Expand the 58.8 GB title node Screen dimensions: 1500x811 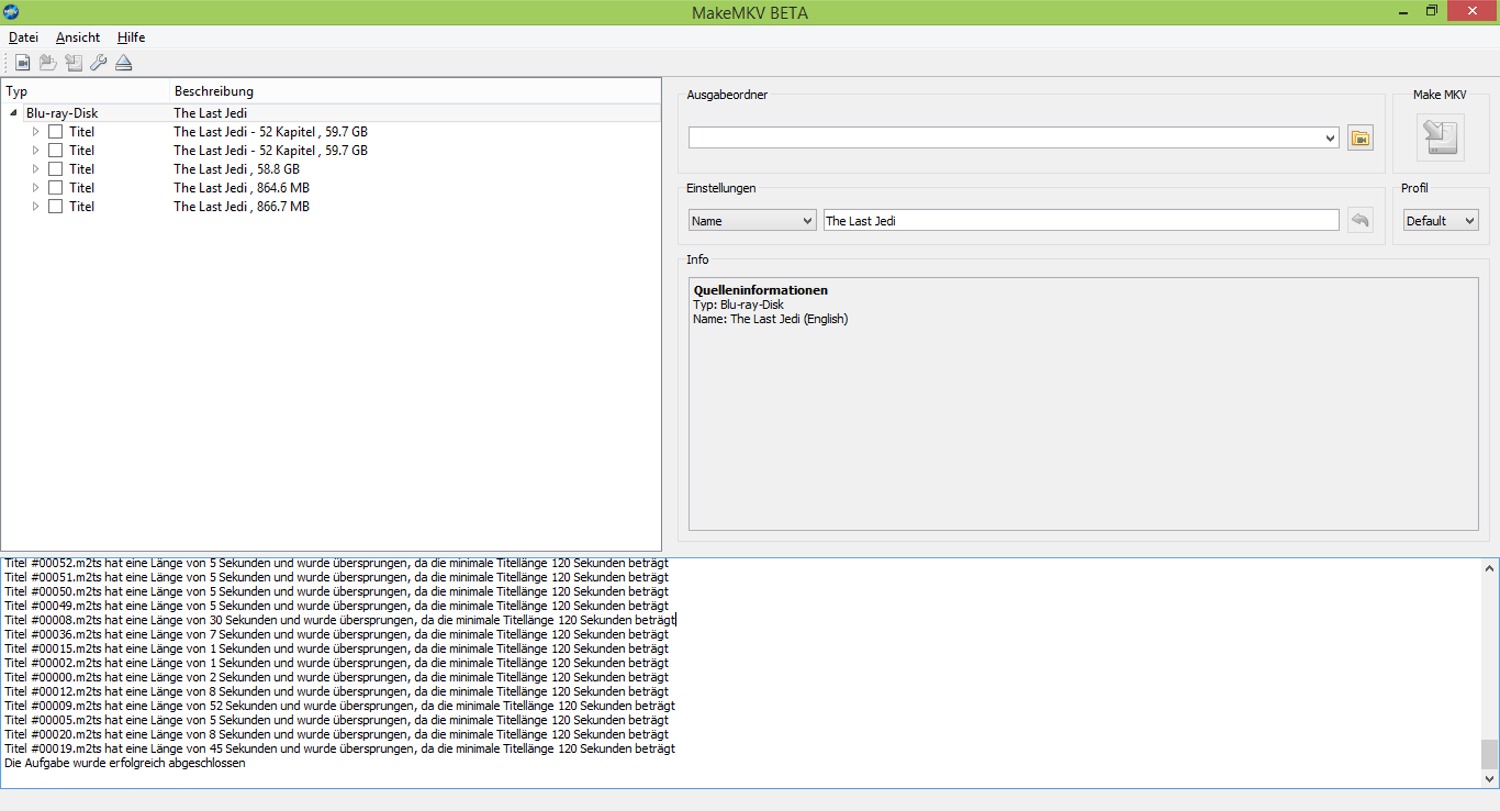pyautogui.click(x=36, y=169)
